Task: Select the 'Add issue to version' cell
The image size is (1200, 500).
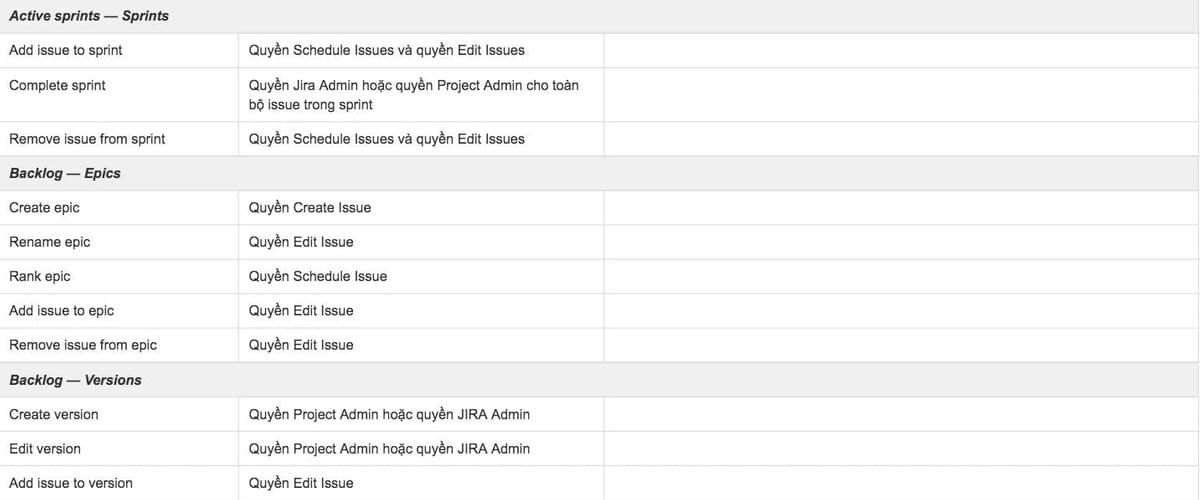Action: click(71, 483)
